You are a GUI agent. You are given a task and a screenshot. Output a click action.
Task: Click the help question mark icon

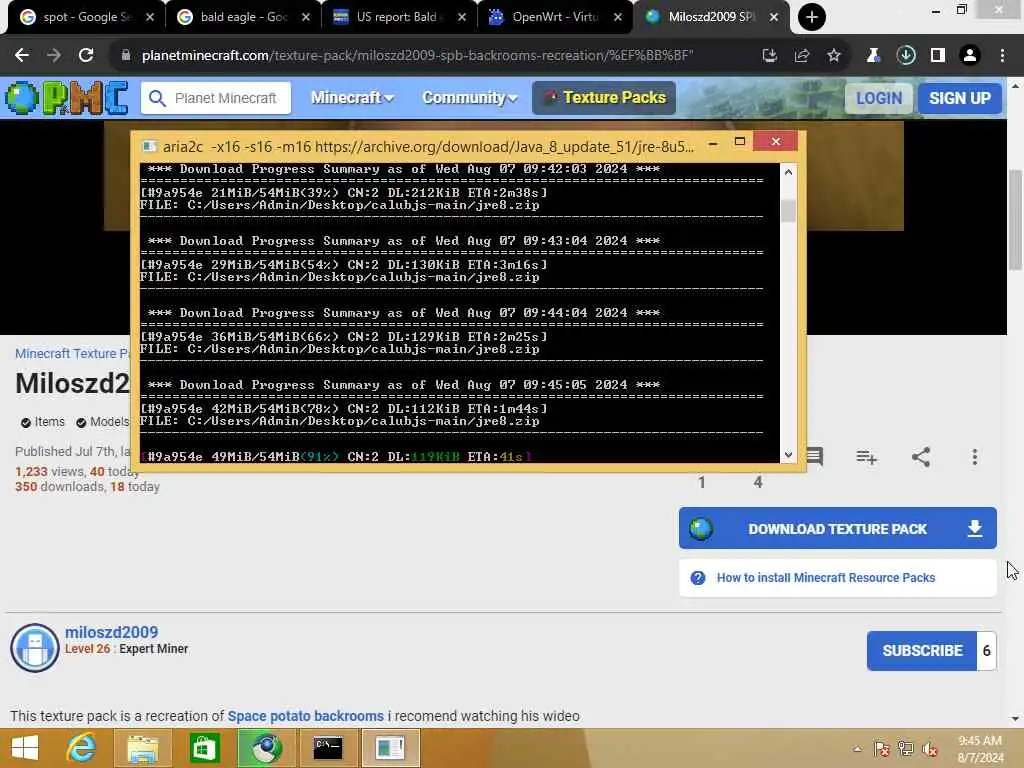(697, 578)
